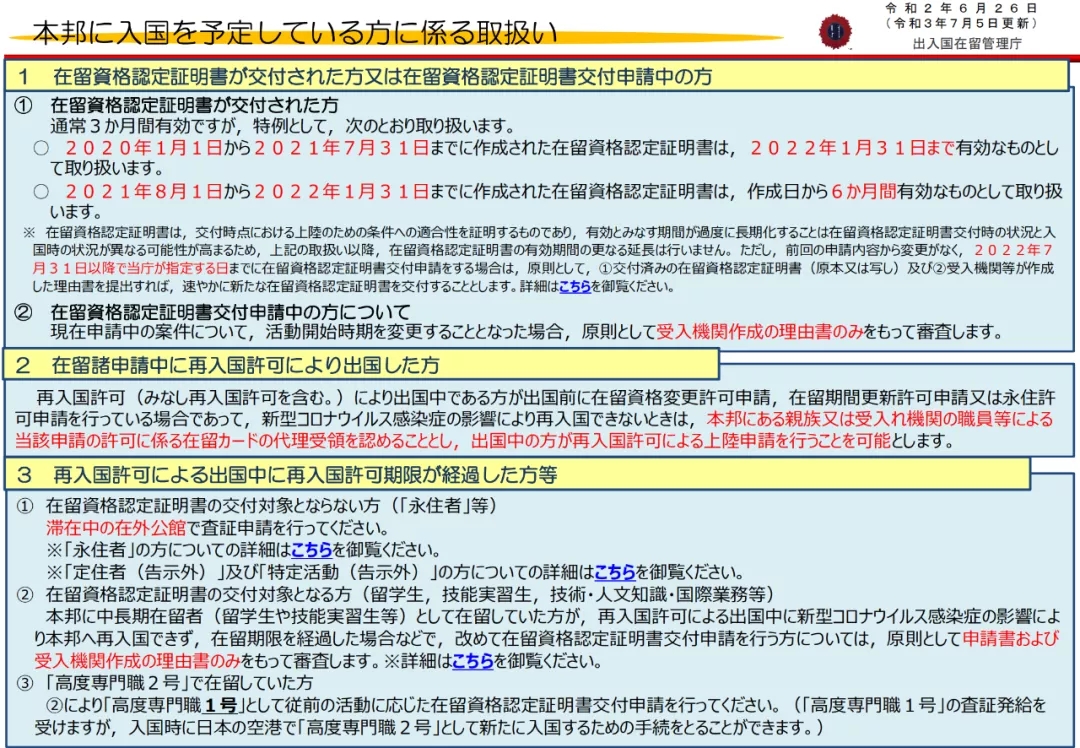Click the red date 2021年8月1日
Screen dimensions: 1080x748
pyautogui.click(x=144, y=191)
